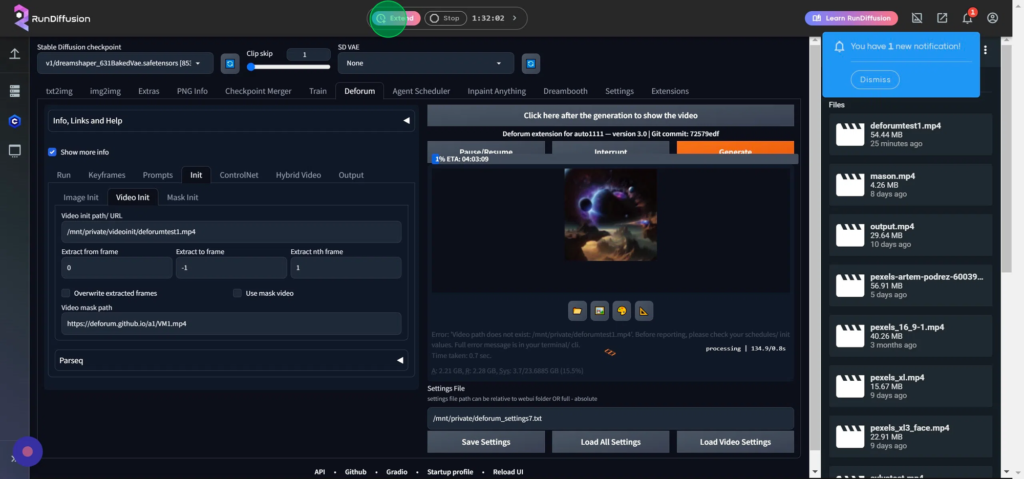This screenshot has height=479, width=1024.
Task: Click the Extract to frame field
Action: pyautogui.click(x=231, y=268)
